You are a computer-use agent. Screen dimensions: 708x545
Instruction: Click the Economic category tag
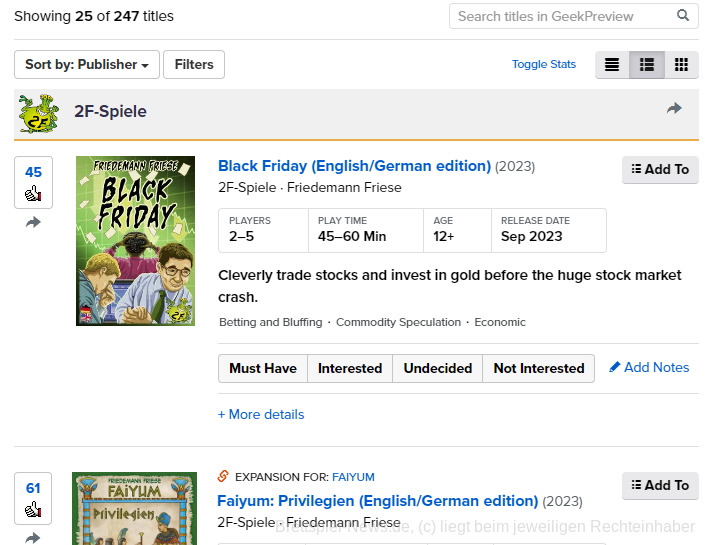click(x=500, y=322)
